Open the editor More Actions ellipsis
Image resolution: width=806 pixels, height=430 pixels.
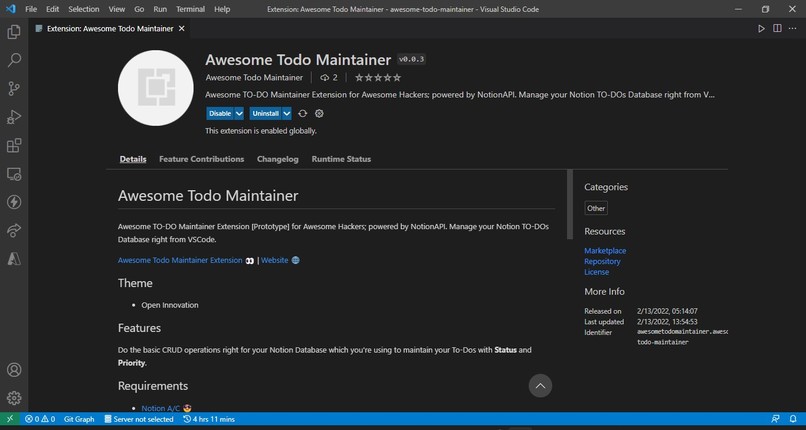(x=792, y=29)
